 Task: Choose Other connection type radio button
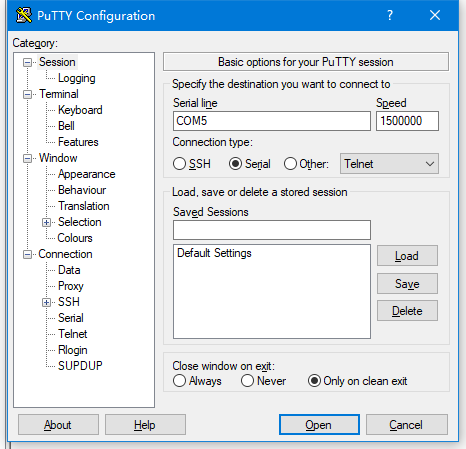click(290, 164)
